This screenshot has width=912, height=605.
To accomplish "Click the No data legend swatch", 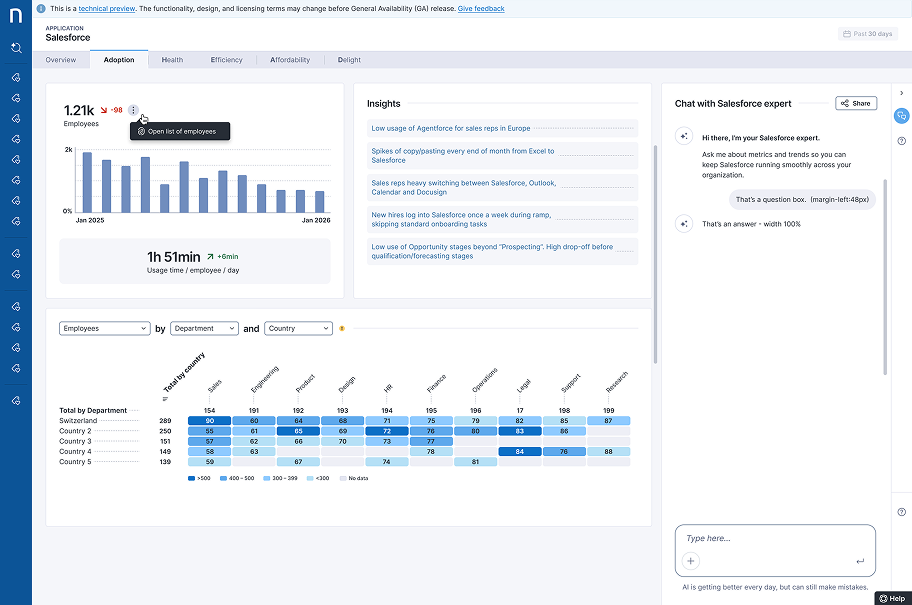I will [343, 478].
